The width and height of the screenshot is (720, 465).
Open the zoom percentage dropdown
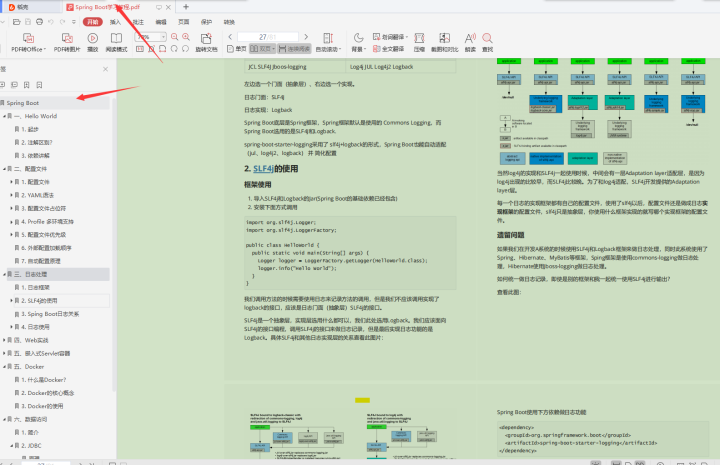point(163,37)
